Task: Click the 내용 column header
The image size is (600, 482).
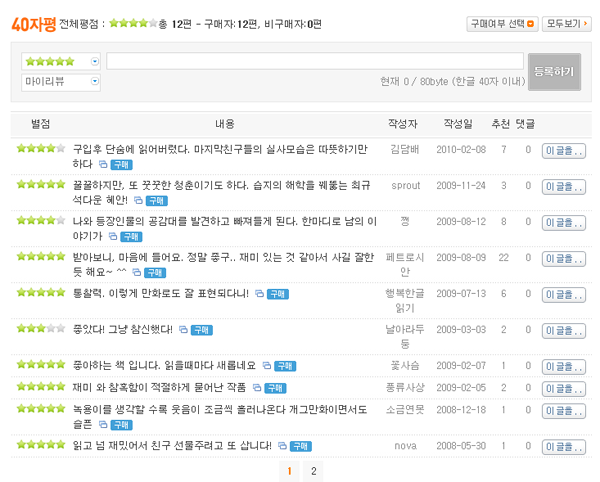Action: [x=225, y=124]
